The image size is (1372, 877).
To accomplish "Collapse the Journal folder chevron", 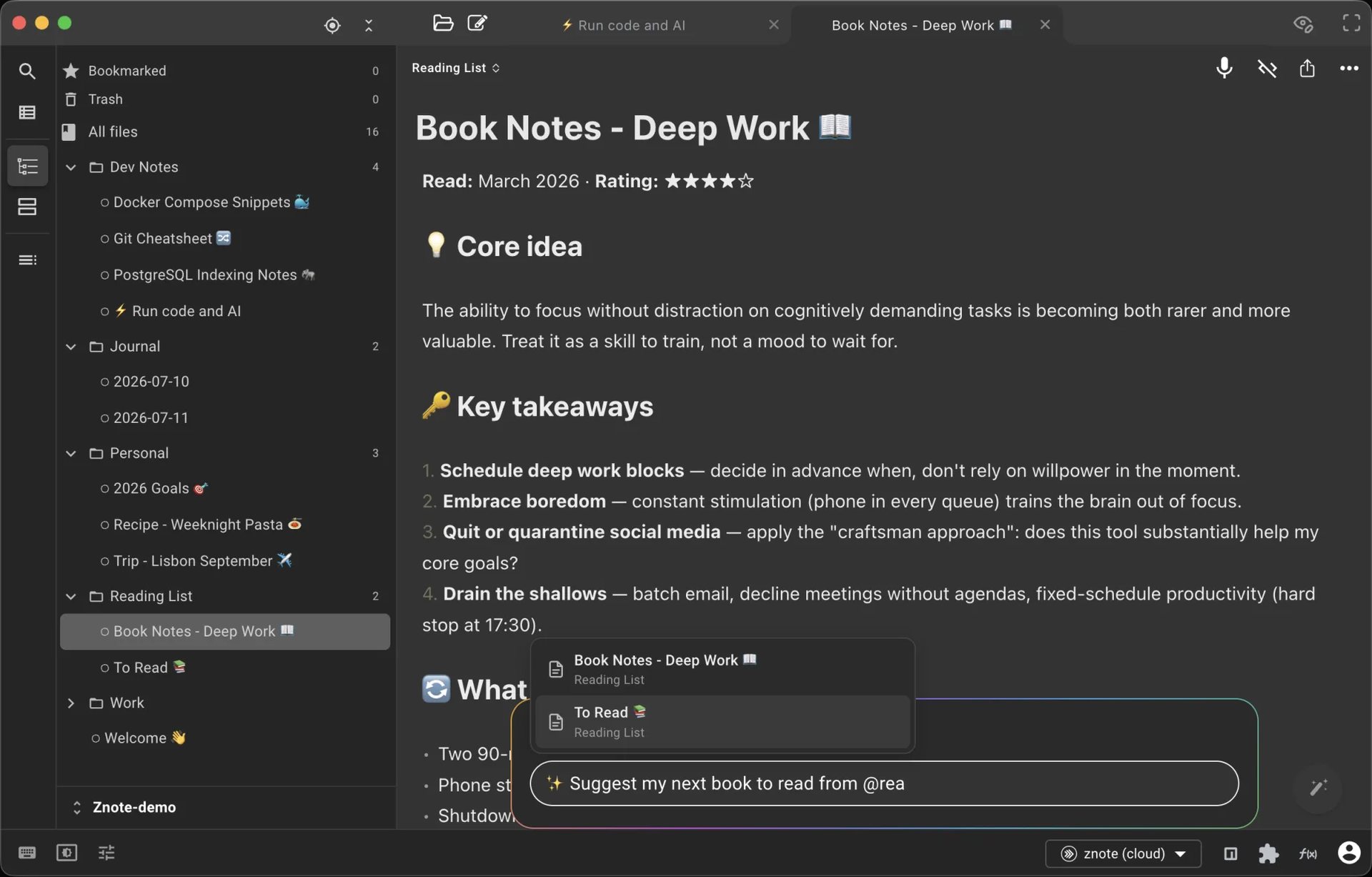I will point(71,347).
